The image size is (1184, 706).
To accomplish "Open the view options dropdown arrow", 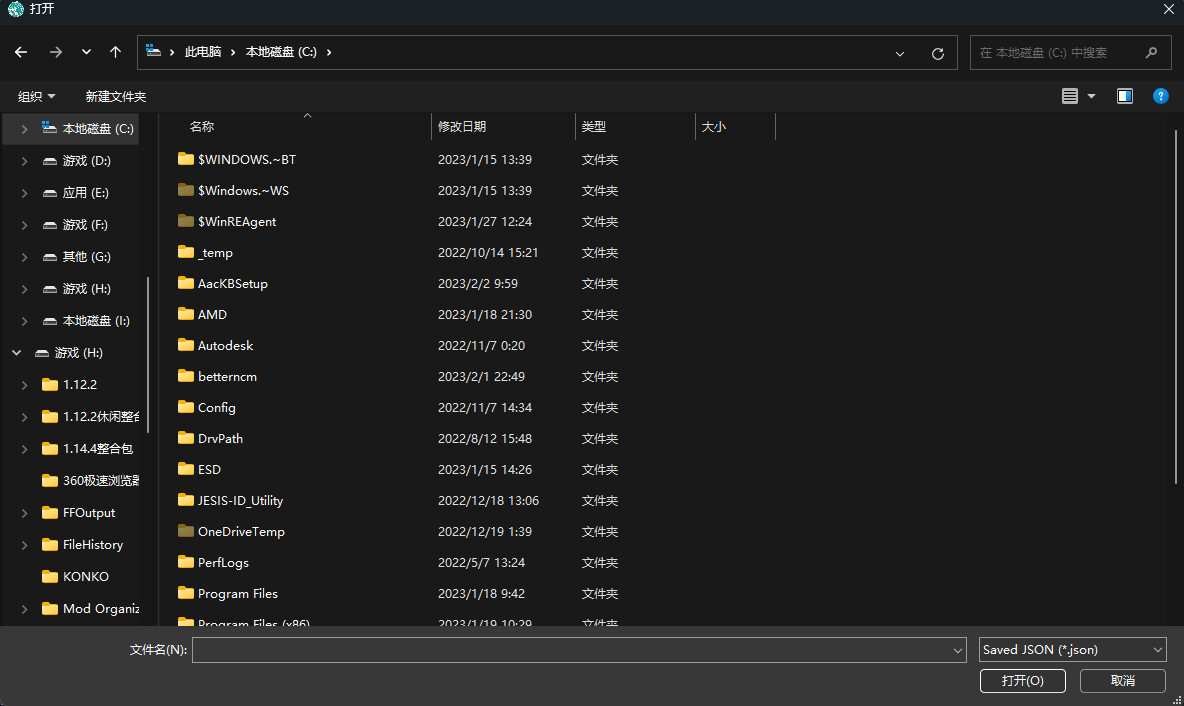I will click(x=1091, y=96).
